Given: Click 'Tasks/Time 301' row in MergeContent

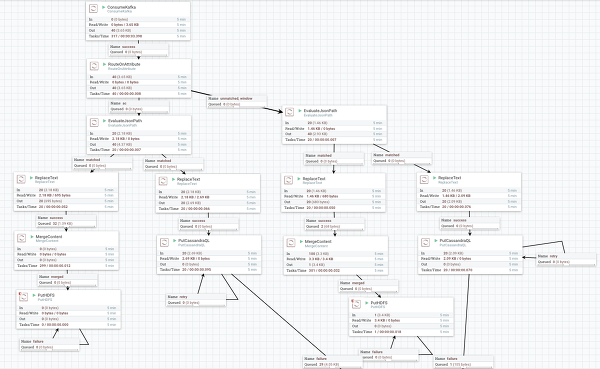Looking at the screenshot, I should point(336,271).
